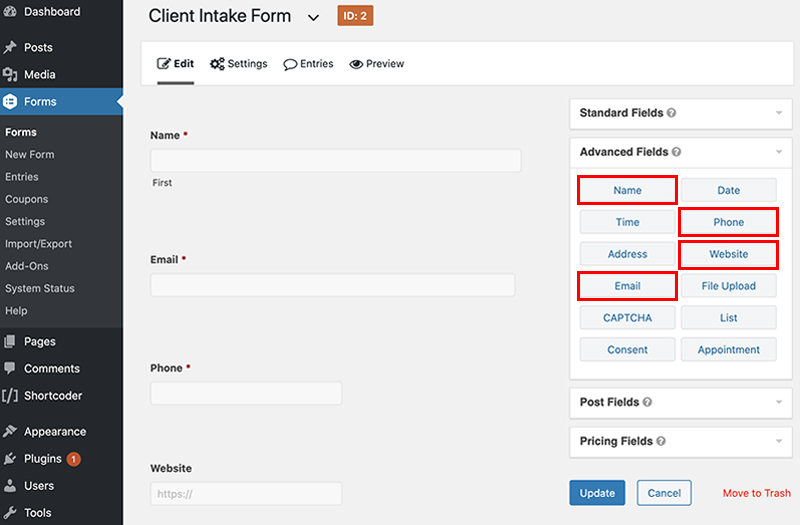Viewport: 800px width, 525px height.
Task: Click the Media library icon
Action: pos(10,74)
